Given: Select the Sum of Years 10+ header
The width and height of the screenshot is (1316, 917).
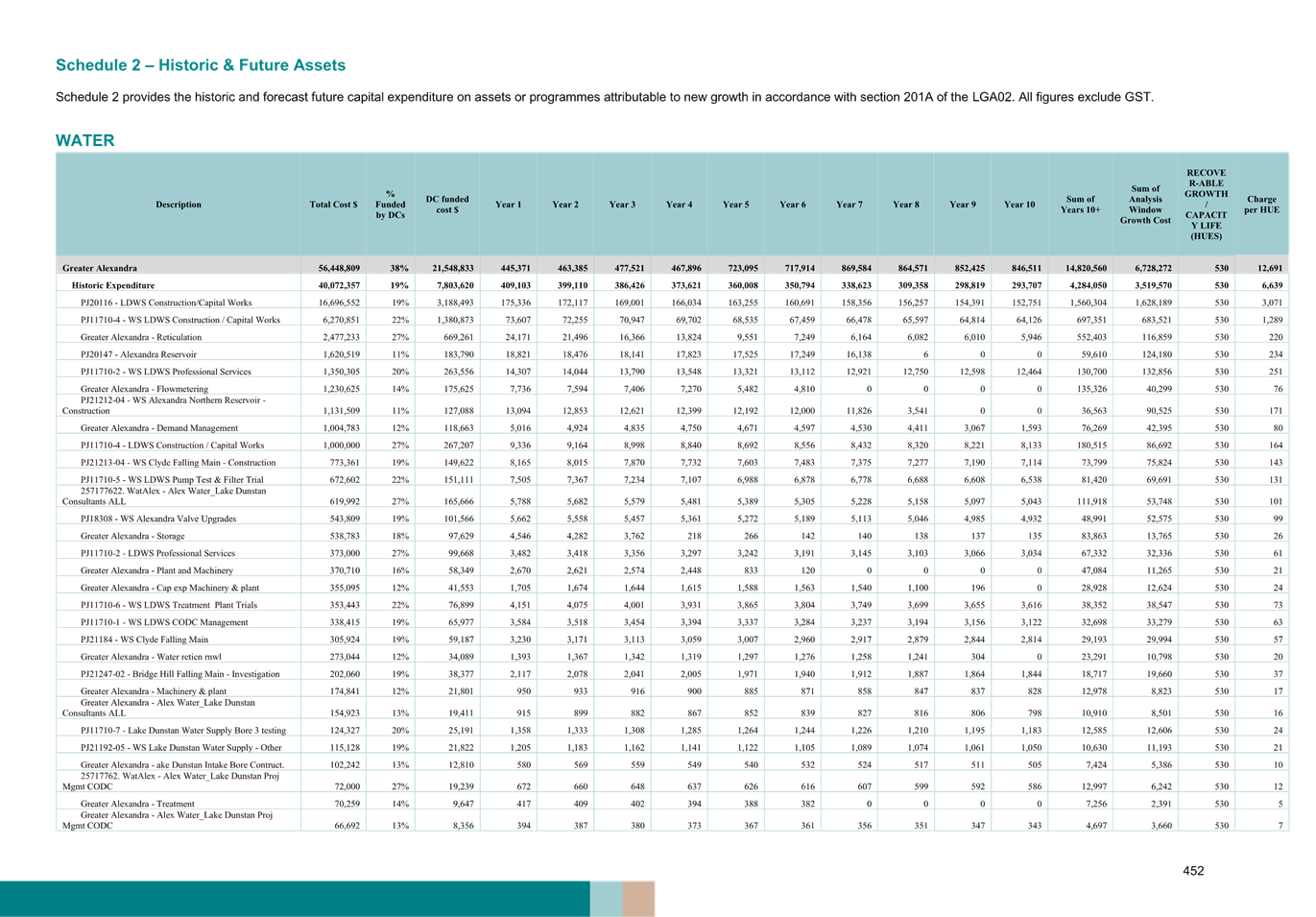Looking at the screenshot, I should click(1081, 205).
